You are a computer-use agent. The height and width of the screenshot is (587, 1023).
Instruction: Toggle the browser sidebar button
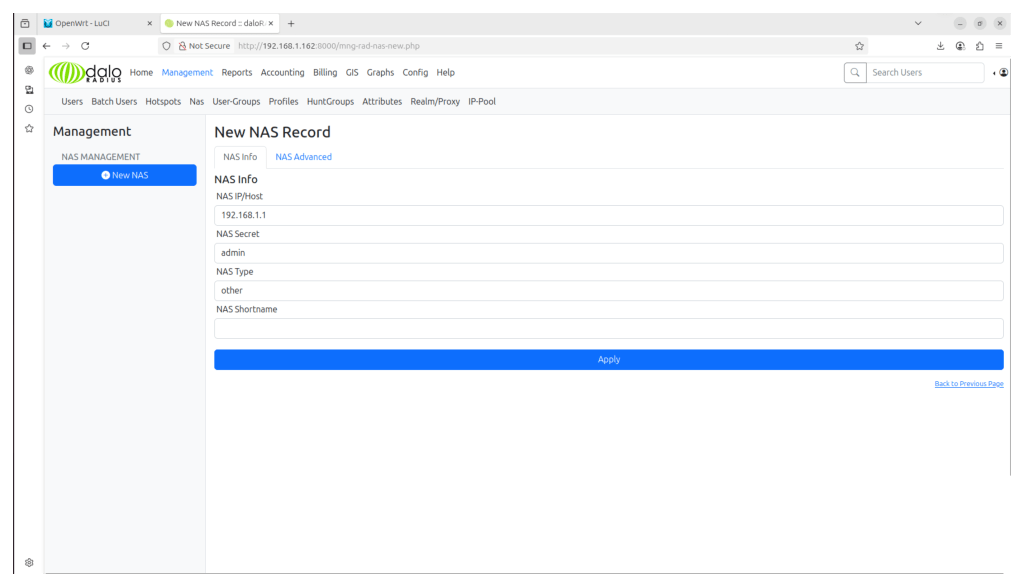[x=27, y=46]
